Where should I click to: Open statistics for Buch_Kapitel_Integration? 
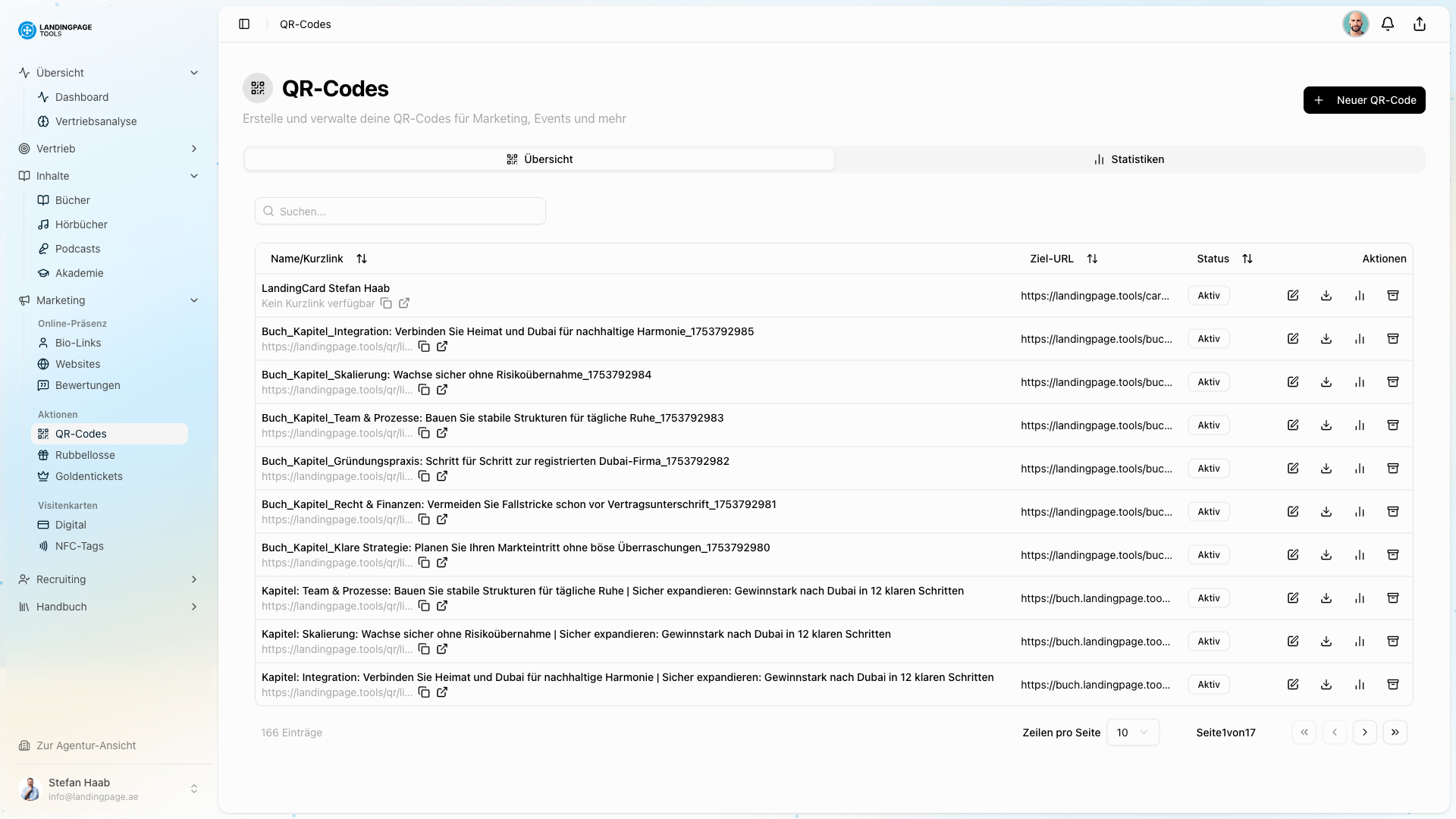(x=1360, y=338)
